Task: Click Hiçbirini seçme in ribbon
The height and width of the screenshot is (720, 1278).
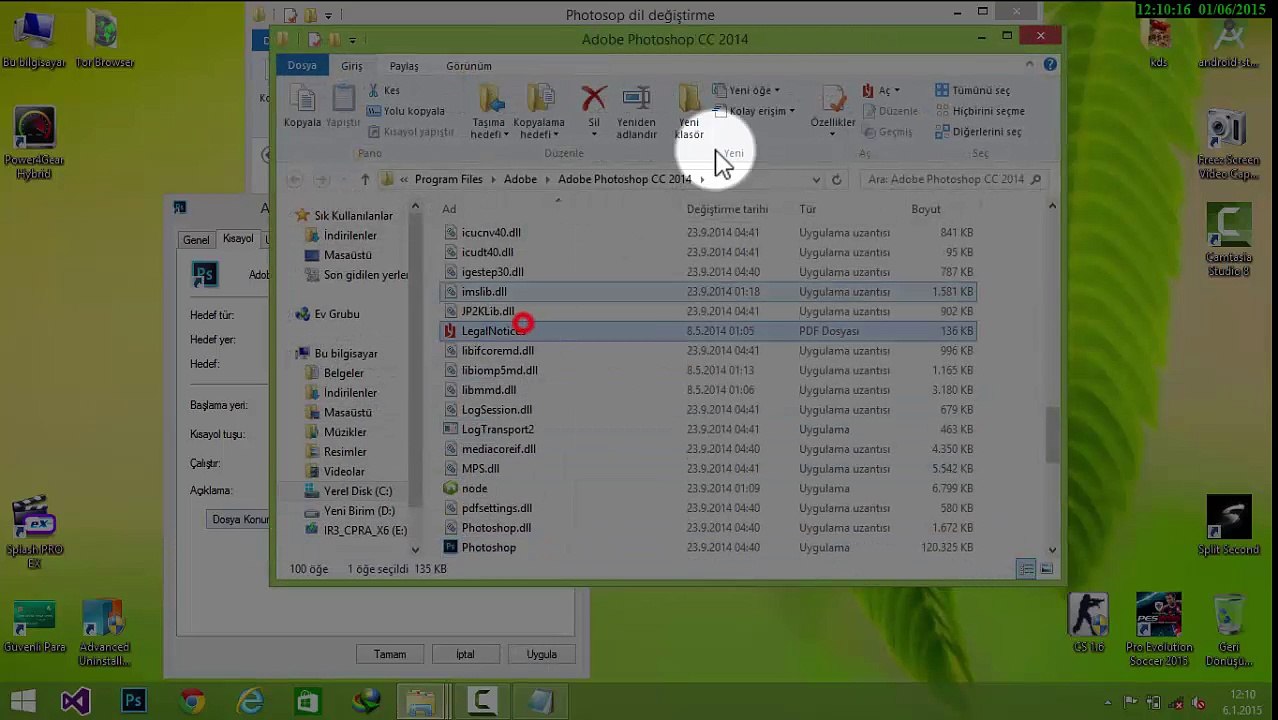Action: point(980,111)
